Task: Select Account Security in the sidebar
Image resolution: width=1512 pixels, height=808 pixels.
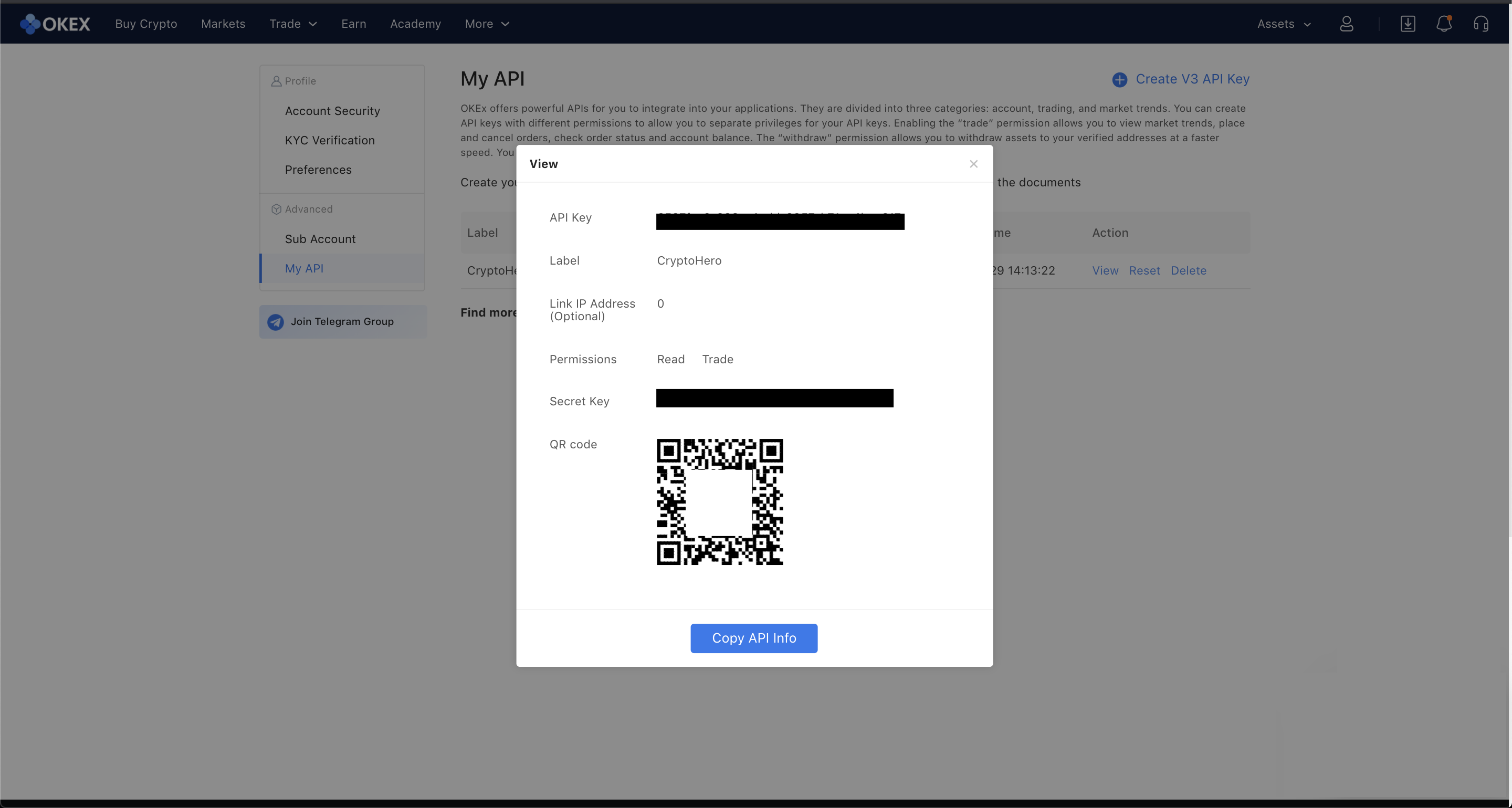Action: 332,111
